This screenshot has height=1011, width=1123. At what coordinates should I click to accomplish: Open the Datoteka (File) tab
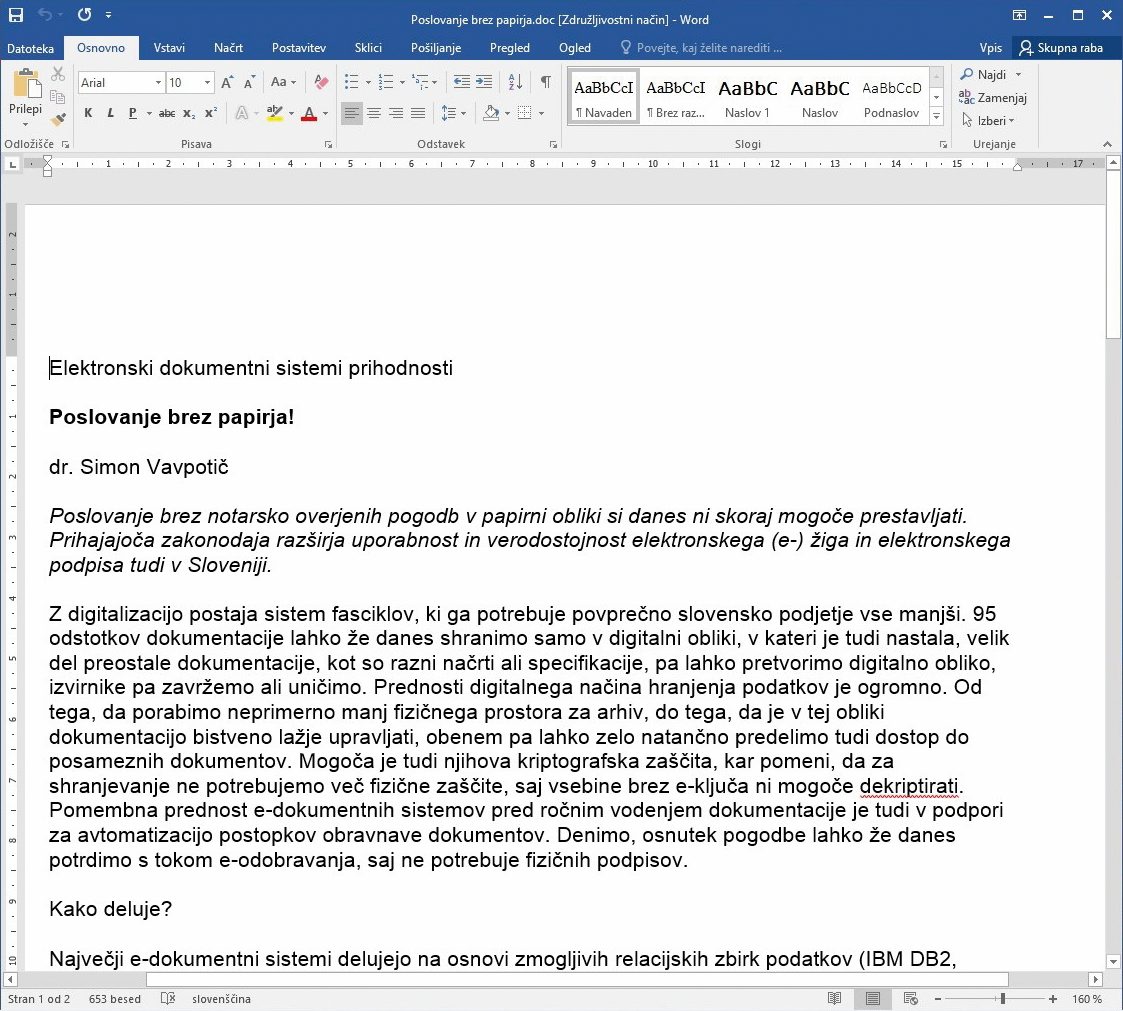point(30,48)
